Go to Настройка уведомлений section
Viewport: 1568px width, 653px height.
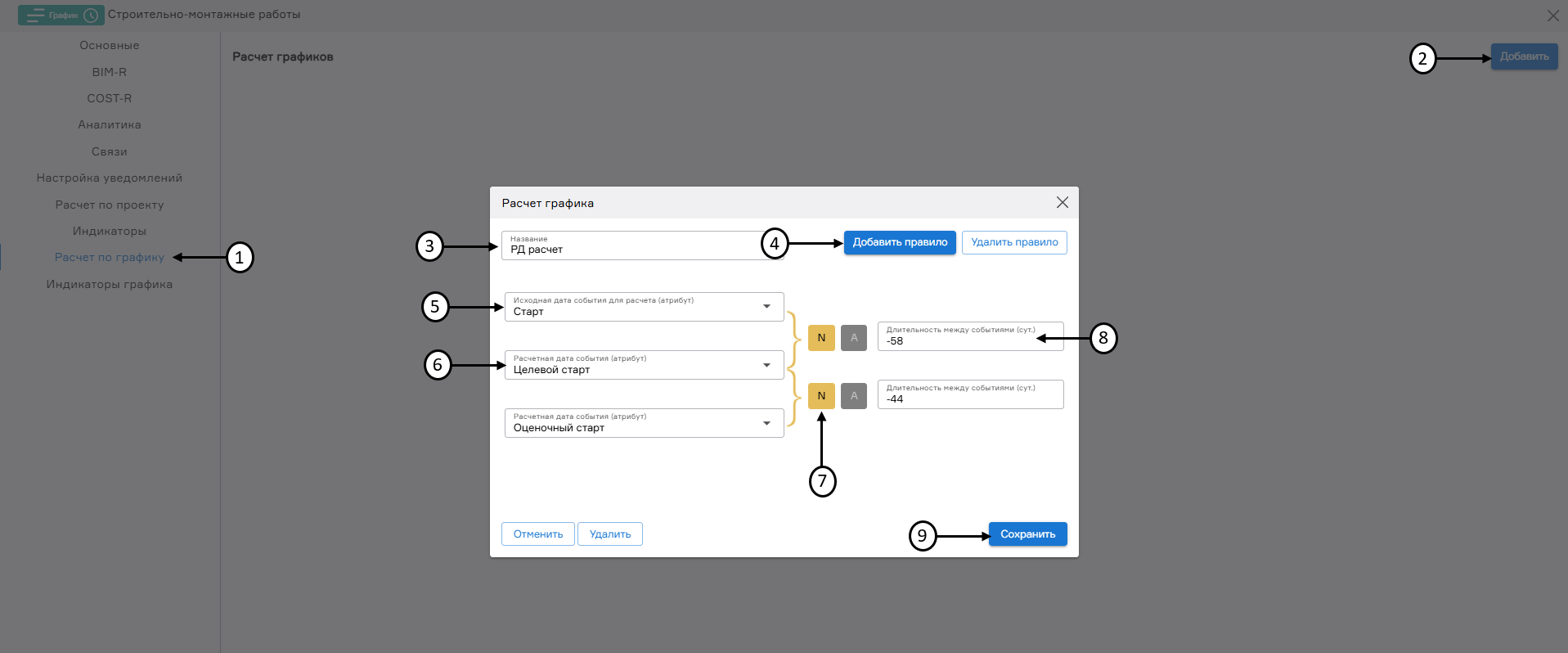(x=110, y=178)
